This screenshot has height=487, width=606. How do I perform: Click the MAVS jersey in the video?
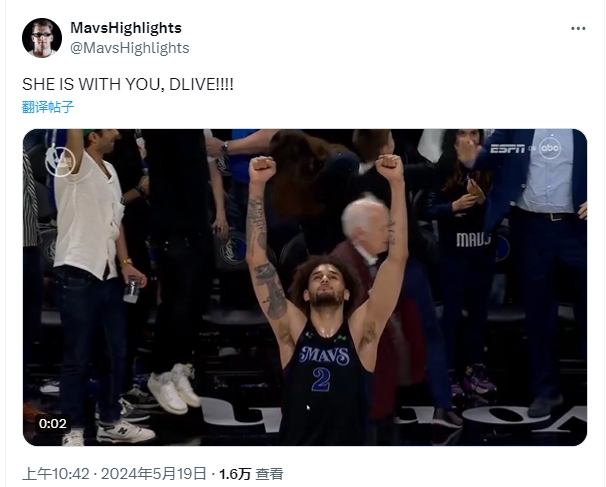[x=325, y=381]
